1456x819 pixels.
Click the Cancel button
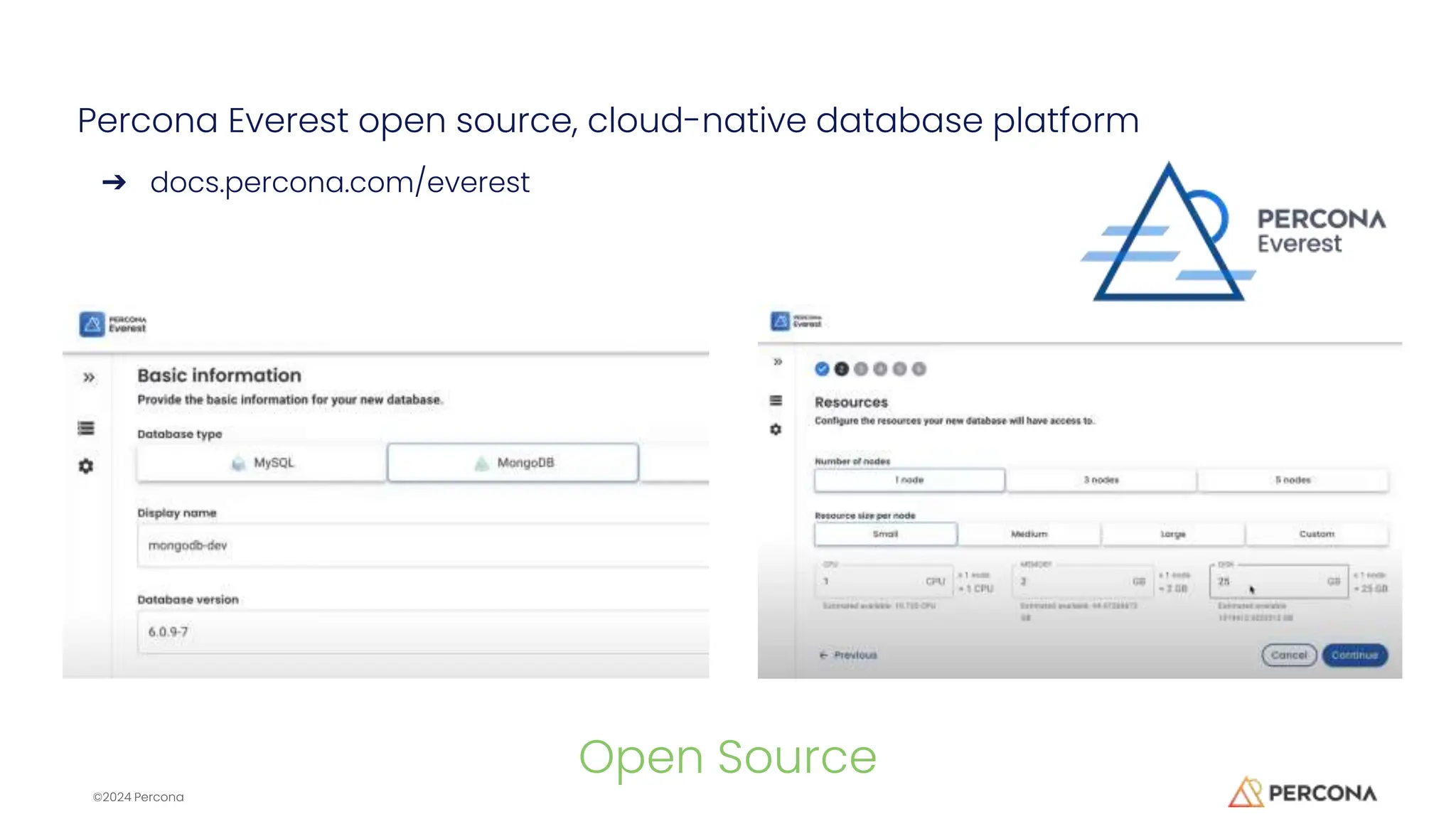(x=1289, y=655)
